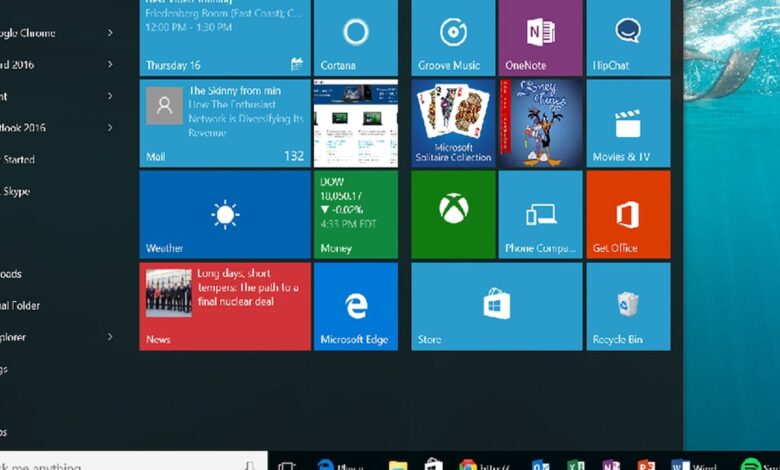Open the webpage screenshot thumbnail tile
This screenshot has width=780, height=470.
[x=356, y=123]
